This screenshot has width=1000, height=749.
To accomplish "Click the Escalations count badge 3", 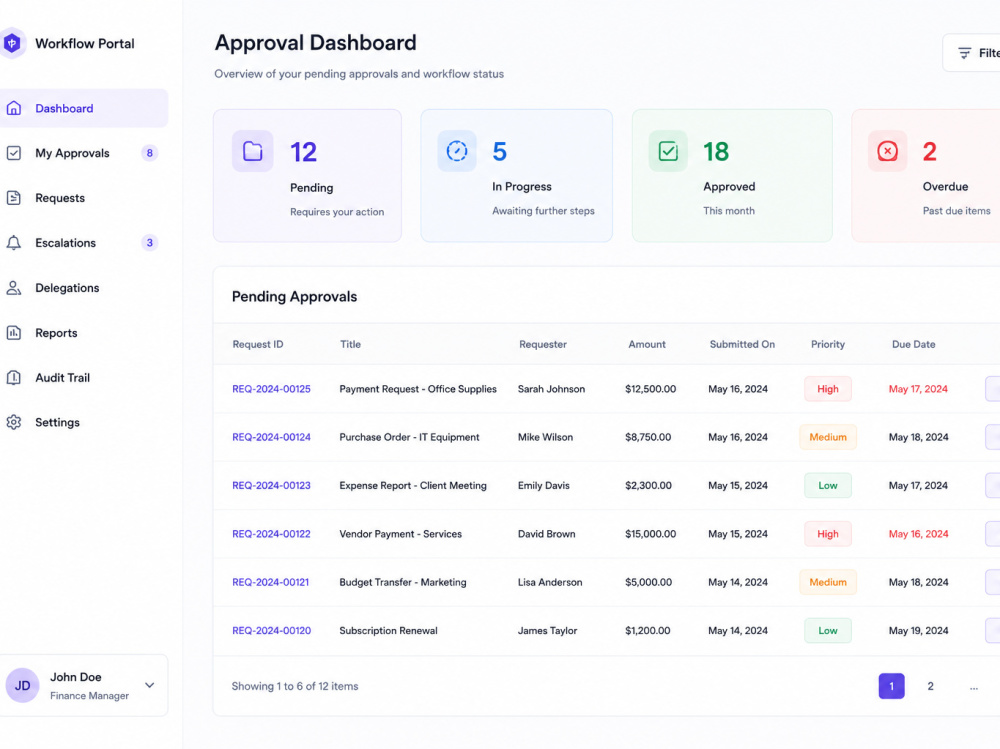I will (149, 243).
